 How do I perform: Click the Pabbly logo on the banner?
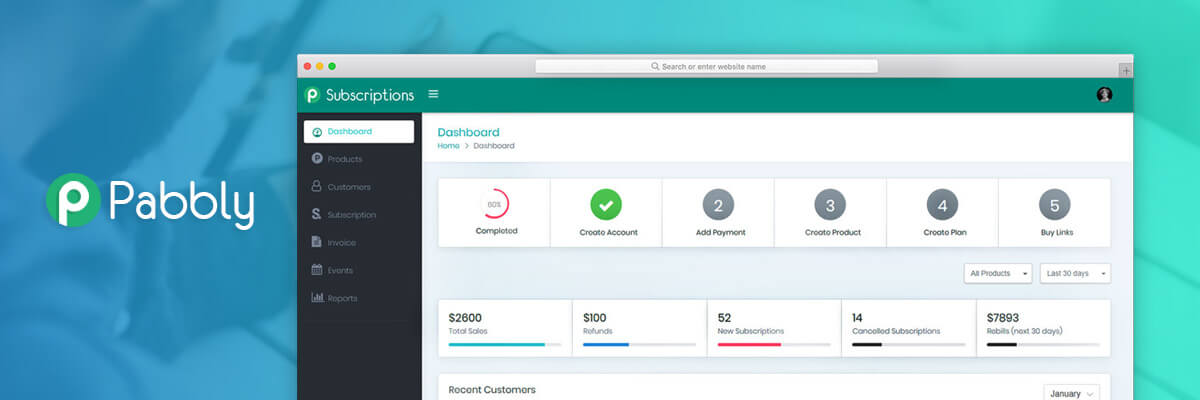coord(150,200)
